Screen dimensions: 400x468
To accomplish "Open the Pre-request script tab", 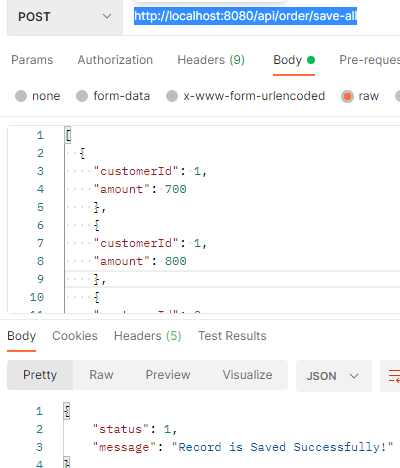I will (369, 60).
